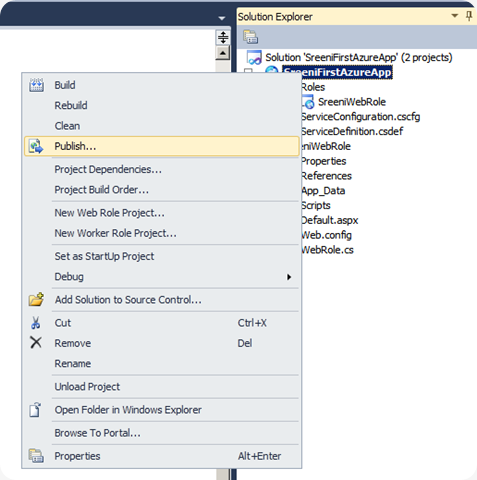Click the Open Folder document icon
477x480 pixels.
(x=35, y=410)
